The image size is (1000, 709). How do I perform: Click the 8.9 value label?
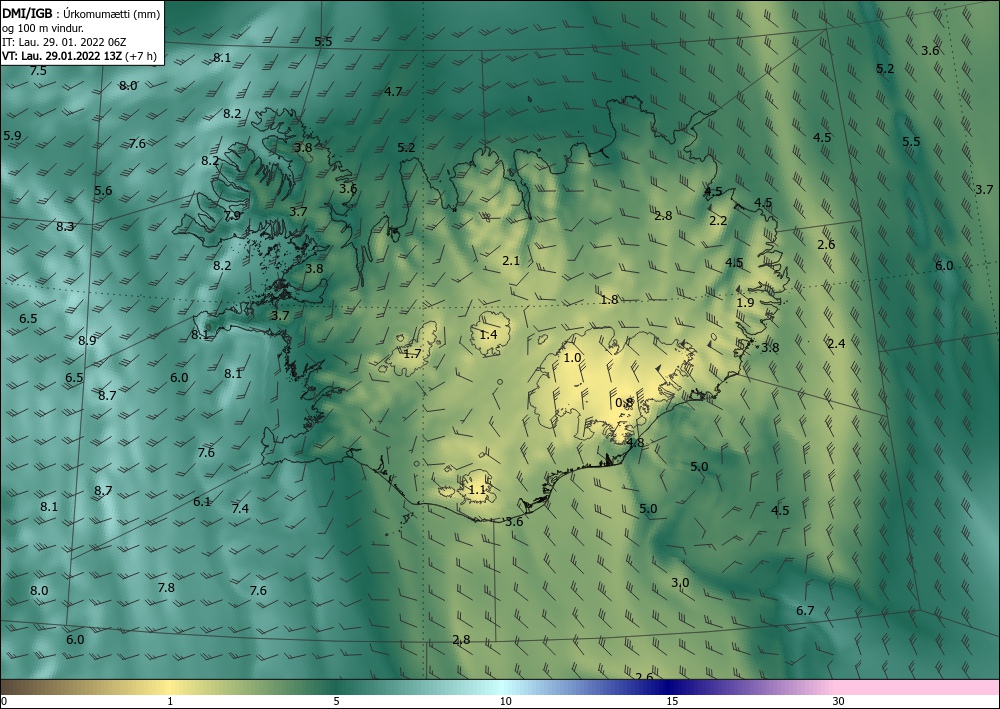pos(87,340)
